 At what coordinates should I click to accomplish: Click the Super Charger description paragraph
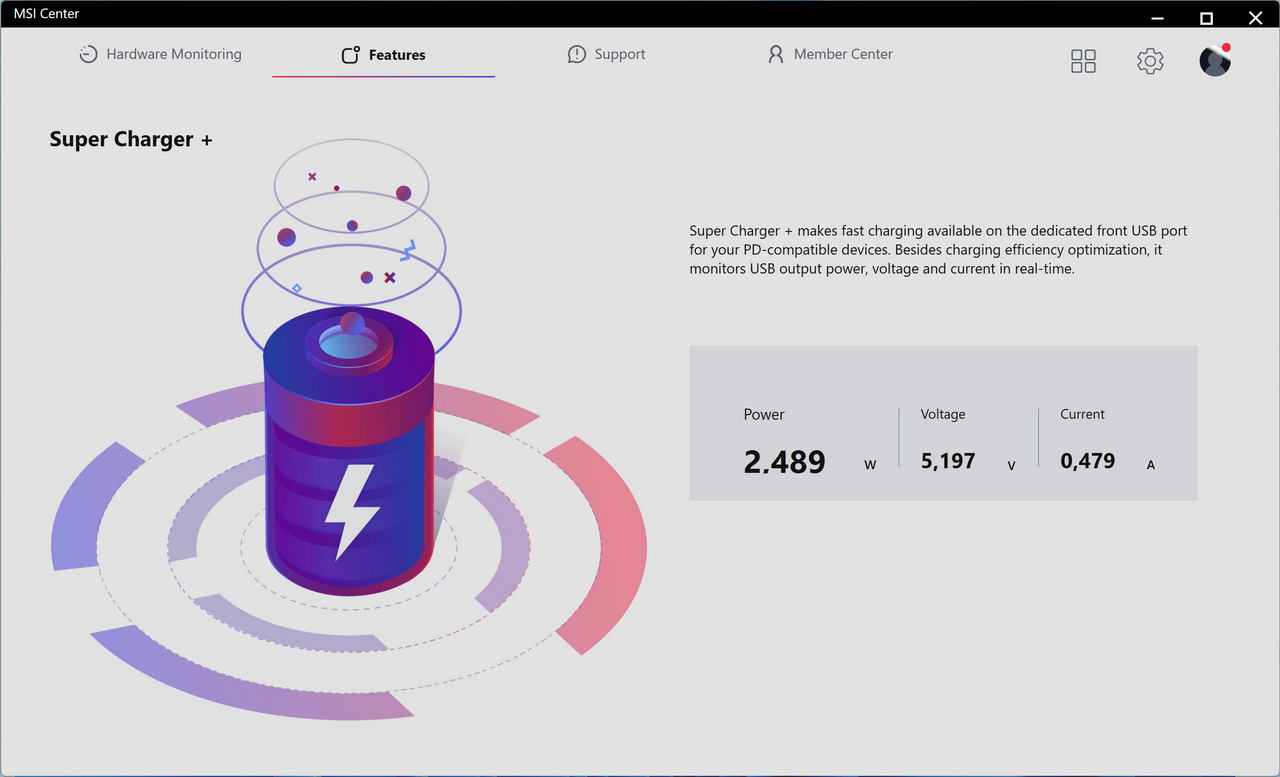point(938,250)
